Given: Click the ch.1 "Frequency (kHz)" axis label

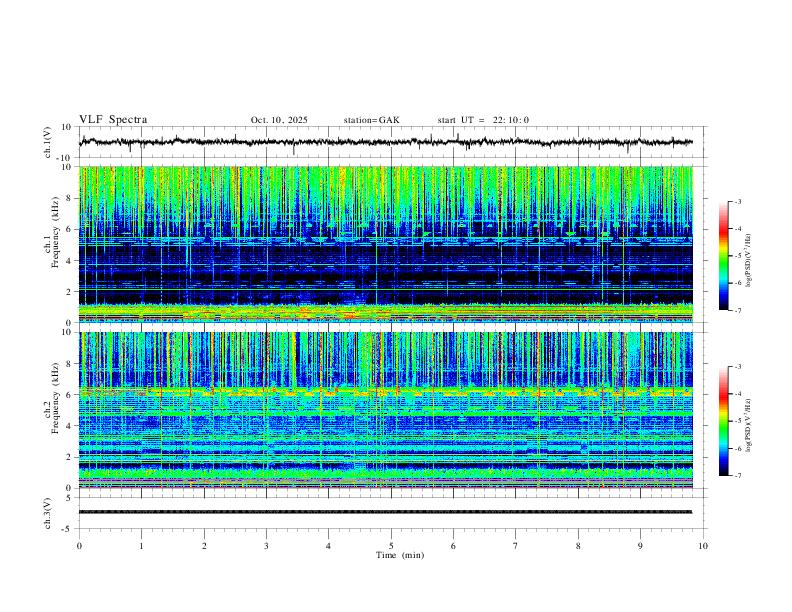Looking at the screenshot, I should pos(55,232).
